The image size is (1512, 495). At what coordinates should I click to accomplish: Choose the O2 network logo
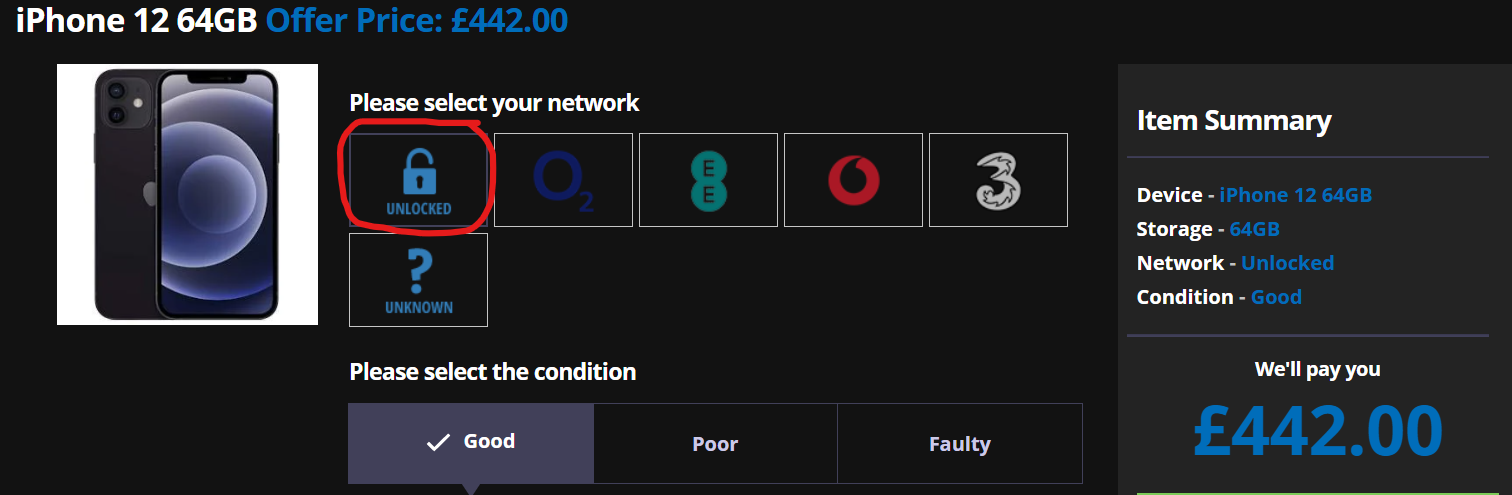[564, 180]
